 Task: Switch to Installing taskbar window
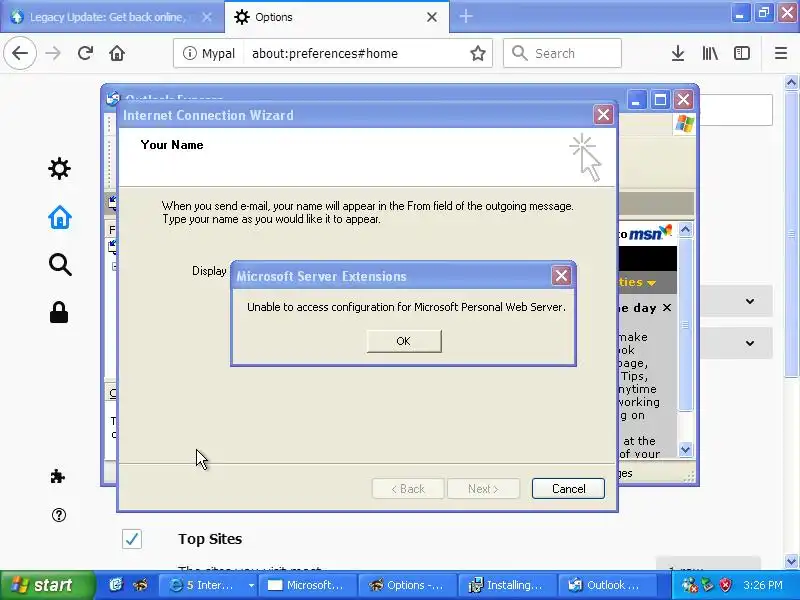[x=508, y=585]
